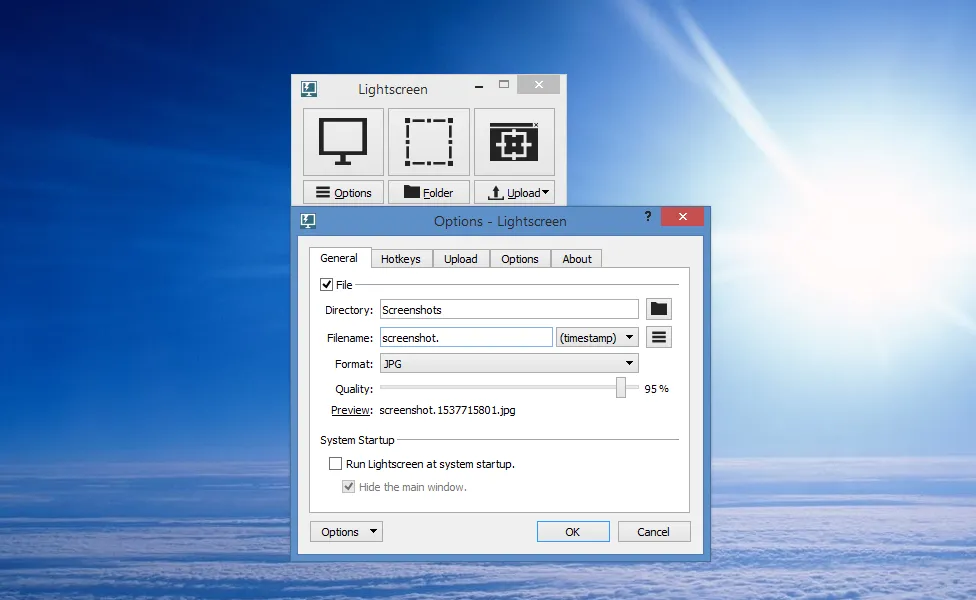Click into the Directory text field
The image size is (976, 600).
click(509, 310)
